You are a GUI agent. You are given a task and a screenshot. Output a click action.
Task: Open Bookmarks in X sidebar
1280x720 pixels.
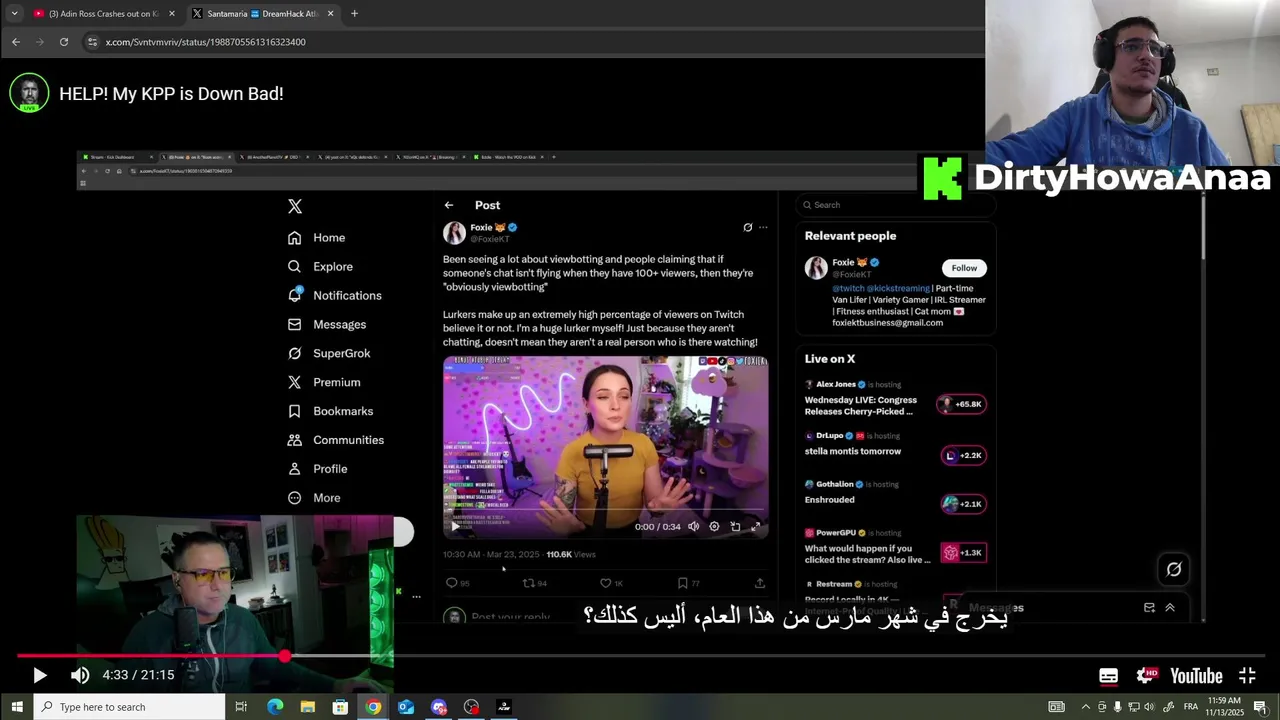pos(330,411)
